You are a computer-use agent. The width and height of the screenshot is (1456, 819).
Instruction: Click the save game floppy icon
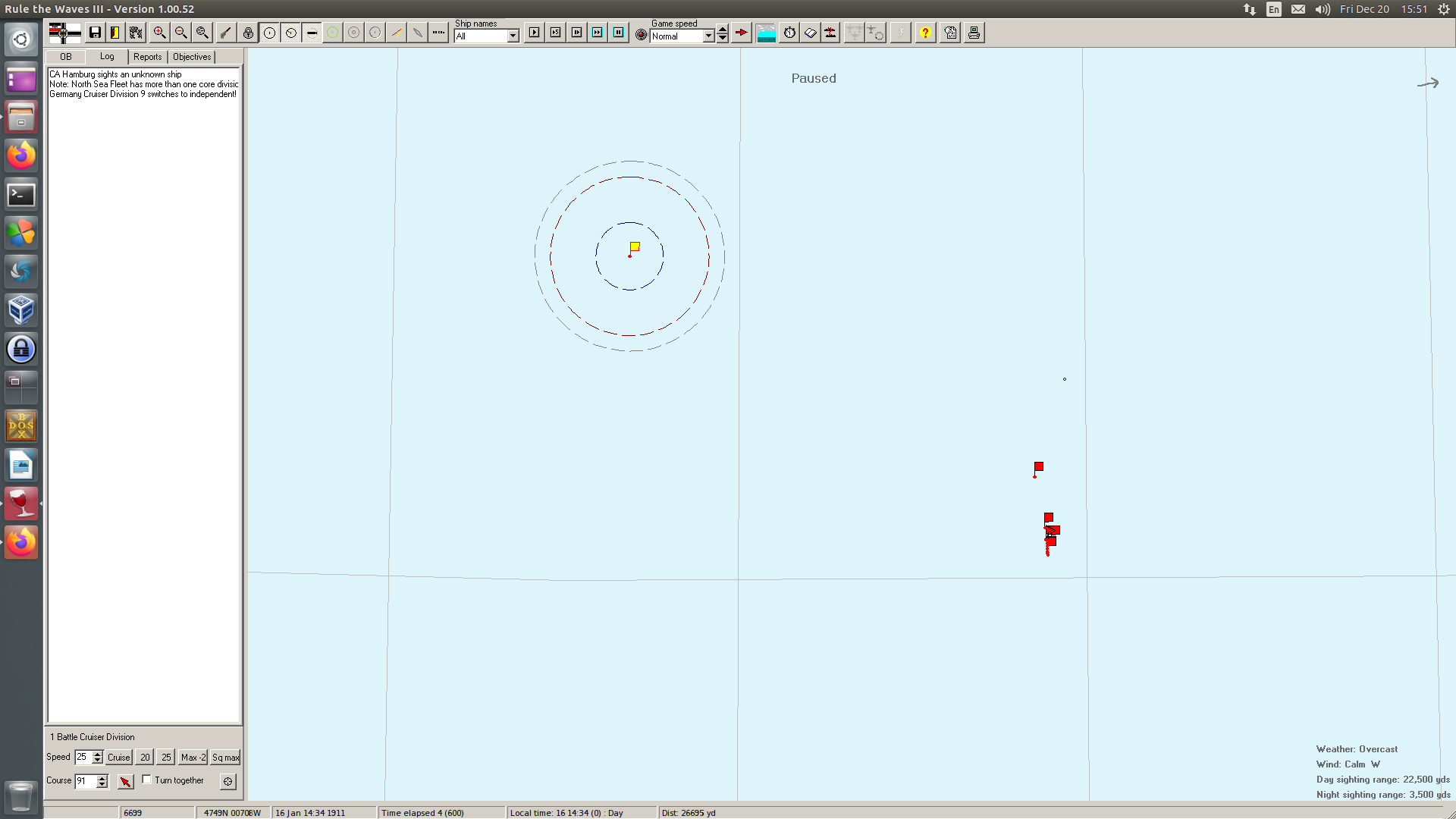click(x=95, y=33)
